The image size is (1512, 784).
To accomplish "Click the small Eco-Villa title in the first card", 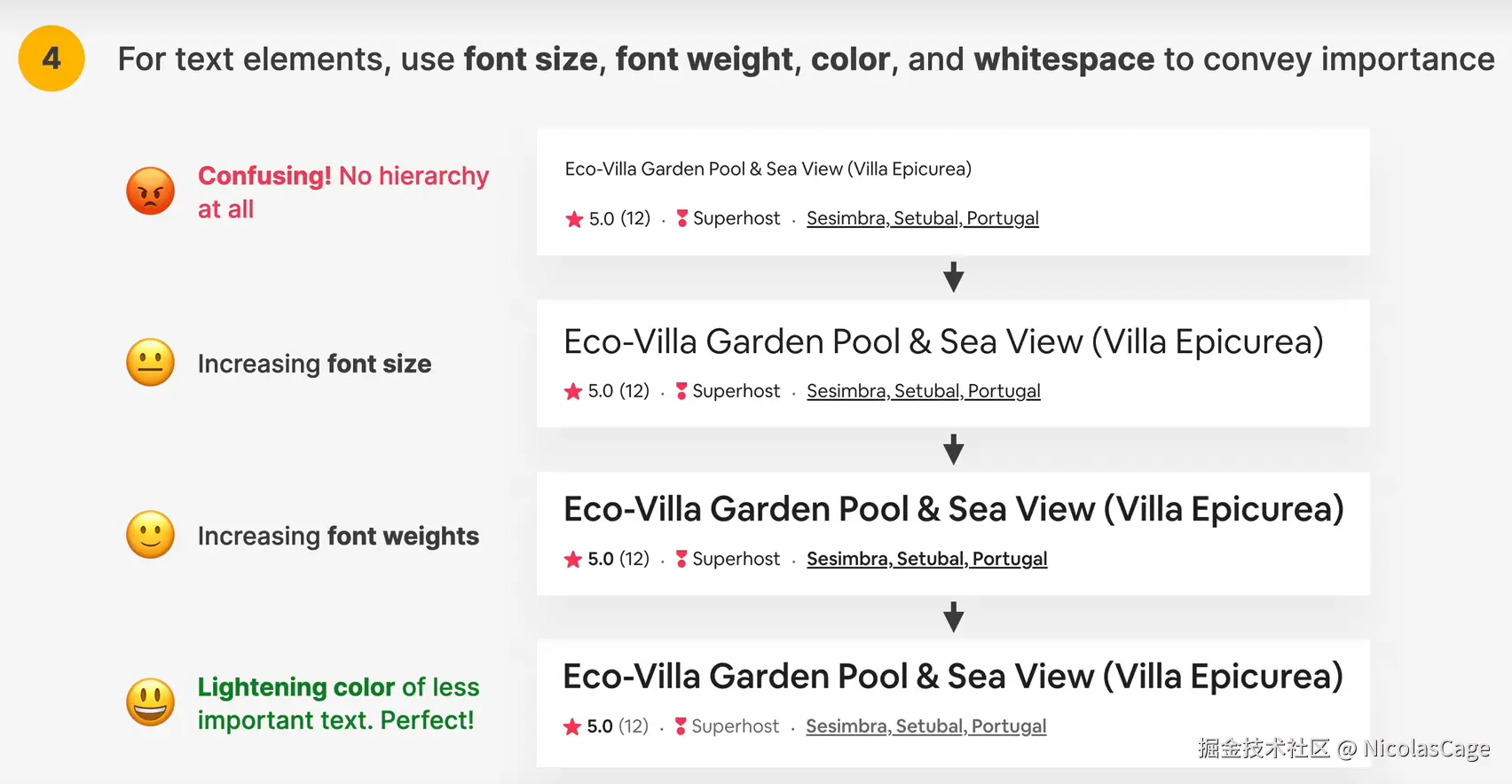I will coord(768,169).
